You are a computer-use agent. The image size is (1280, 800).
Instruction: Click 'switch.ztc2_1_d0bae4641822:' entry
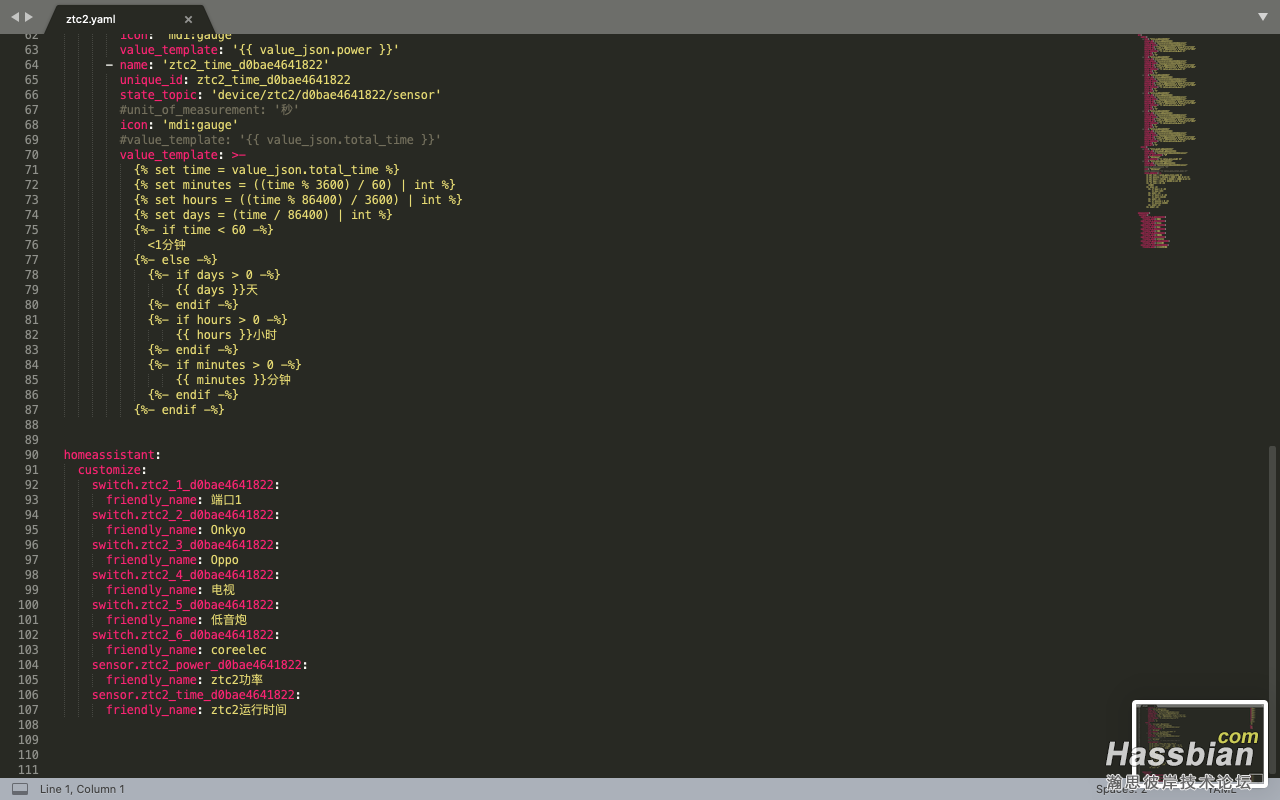click(186, 485)
